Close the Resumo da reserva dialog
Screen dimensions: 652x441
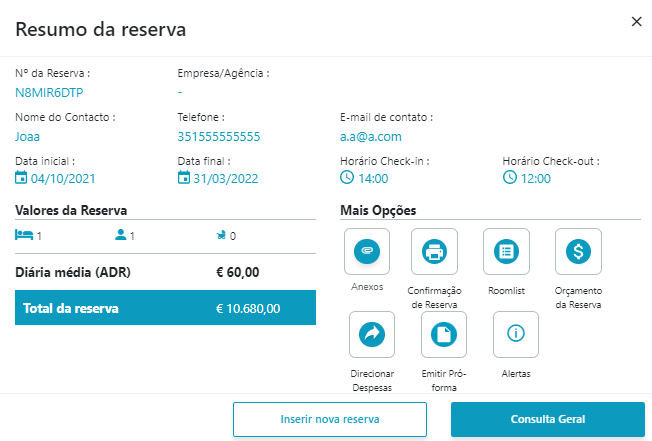(x=636, y=22)
